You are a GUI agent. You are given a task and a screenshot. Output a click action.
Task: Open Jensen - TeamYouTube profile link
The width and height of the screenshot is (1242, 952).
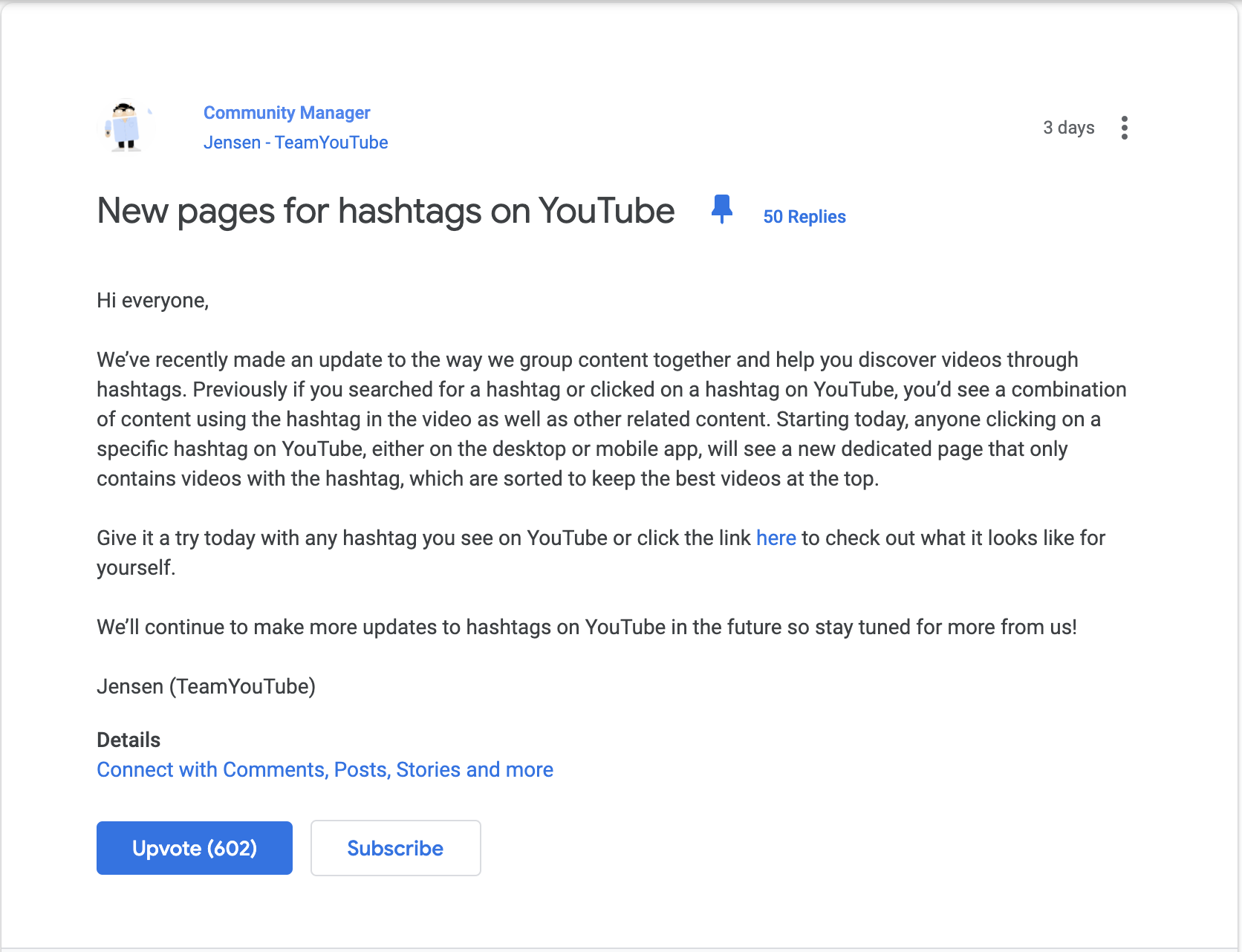296,143
